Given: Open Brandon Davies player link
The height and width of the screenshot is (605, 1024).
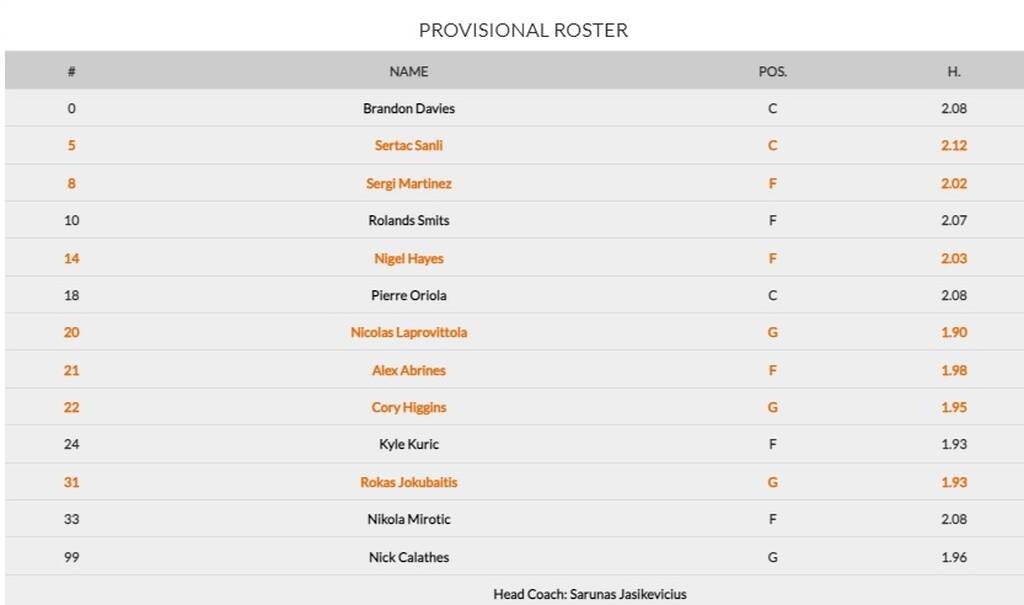Looking at the screenshot, I should tap(408, 108).
